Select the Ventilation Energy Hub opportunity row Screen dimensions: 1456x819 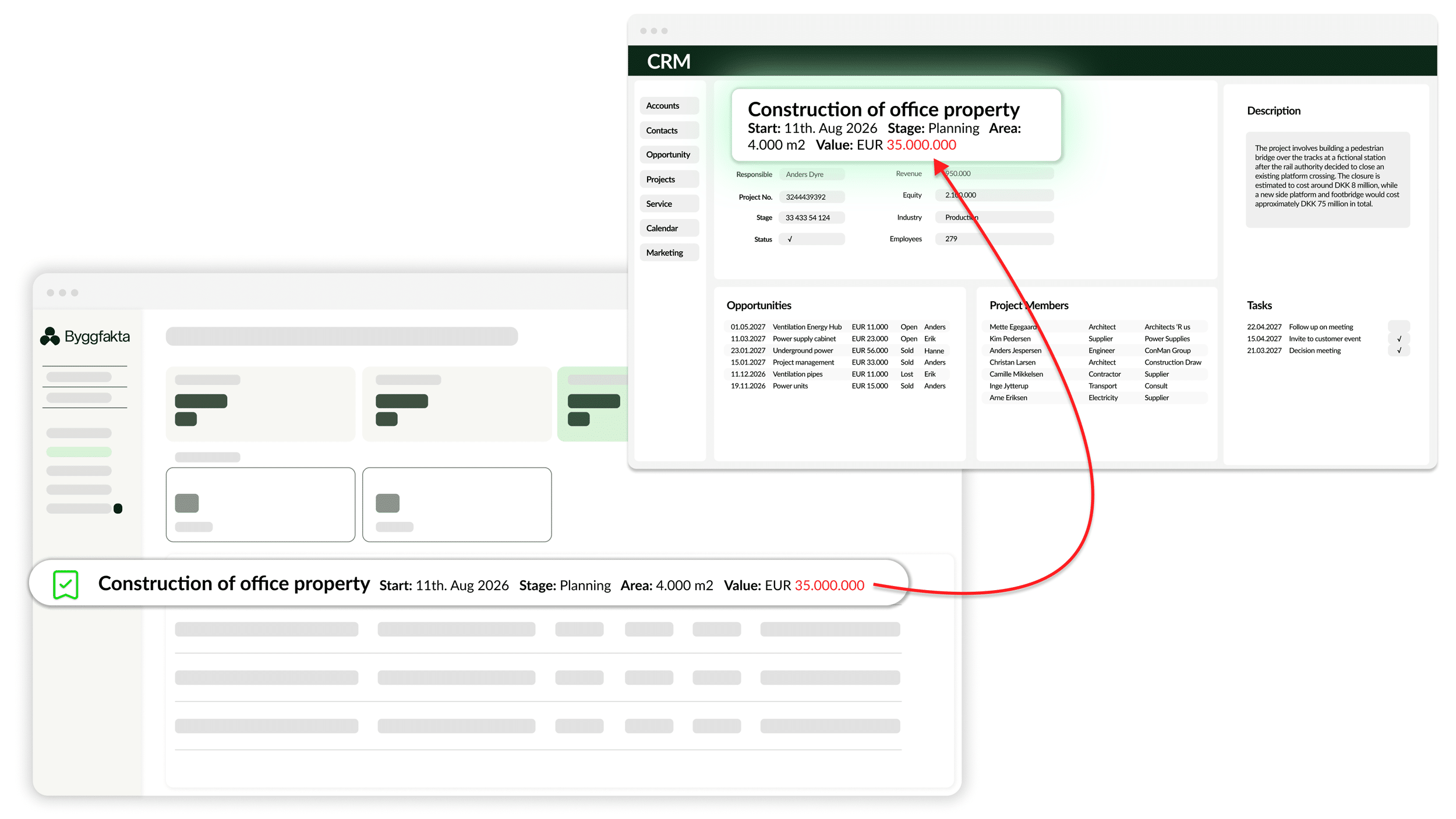coord(837,327)
